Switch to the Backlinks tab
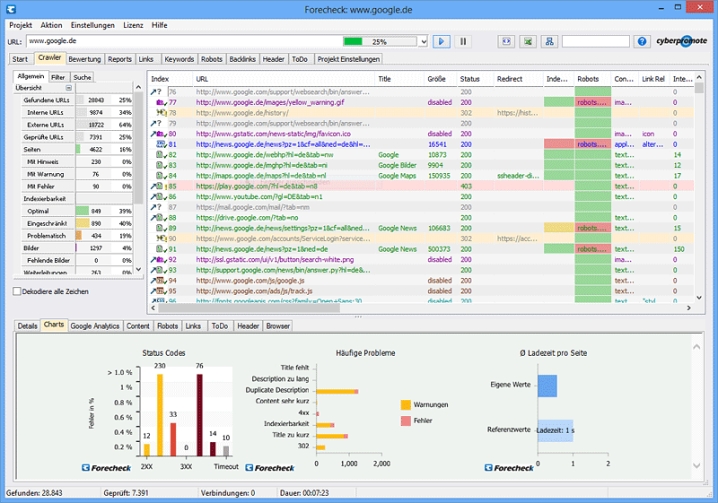Viewport: 718px width, 503px height. pyautogui.click(x=242, y=59)
